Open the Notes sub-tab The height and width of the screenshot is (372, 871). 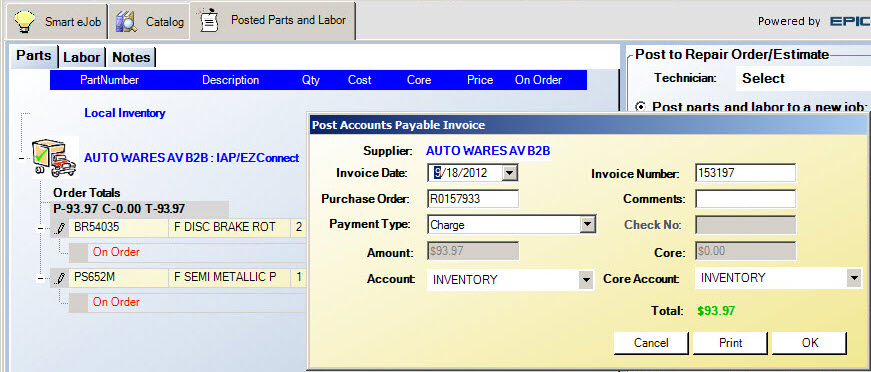131,57
